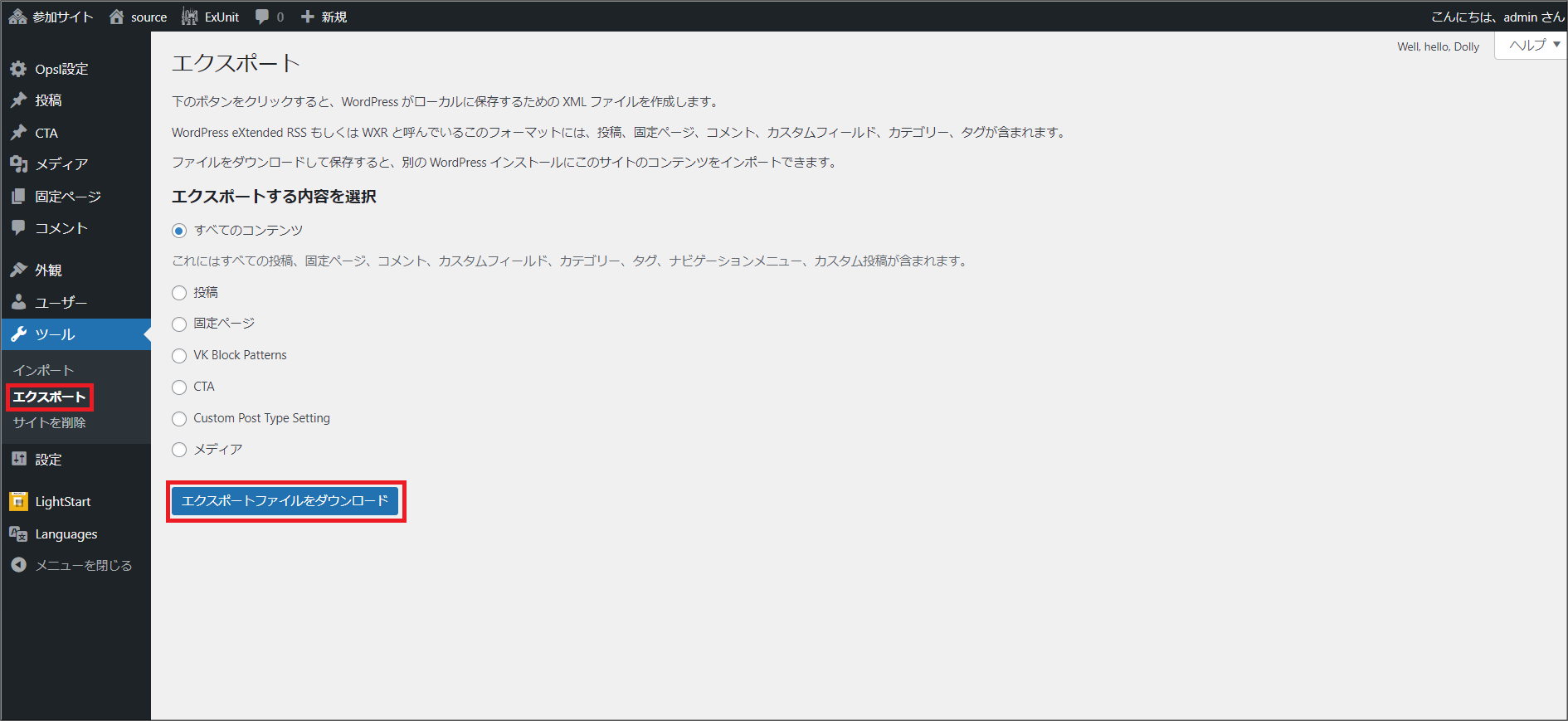Image resolution: width=1568 pixels, height=721 pixels.
Task: Click the Opsi設定 gear icon
Action: (x=18, y=69)
